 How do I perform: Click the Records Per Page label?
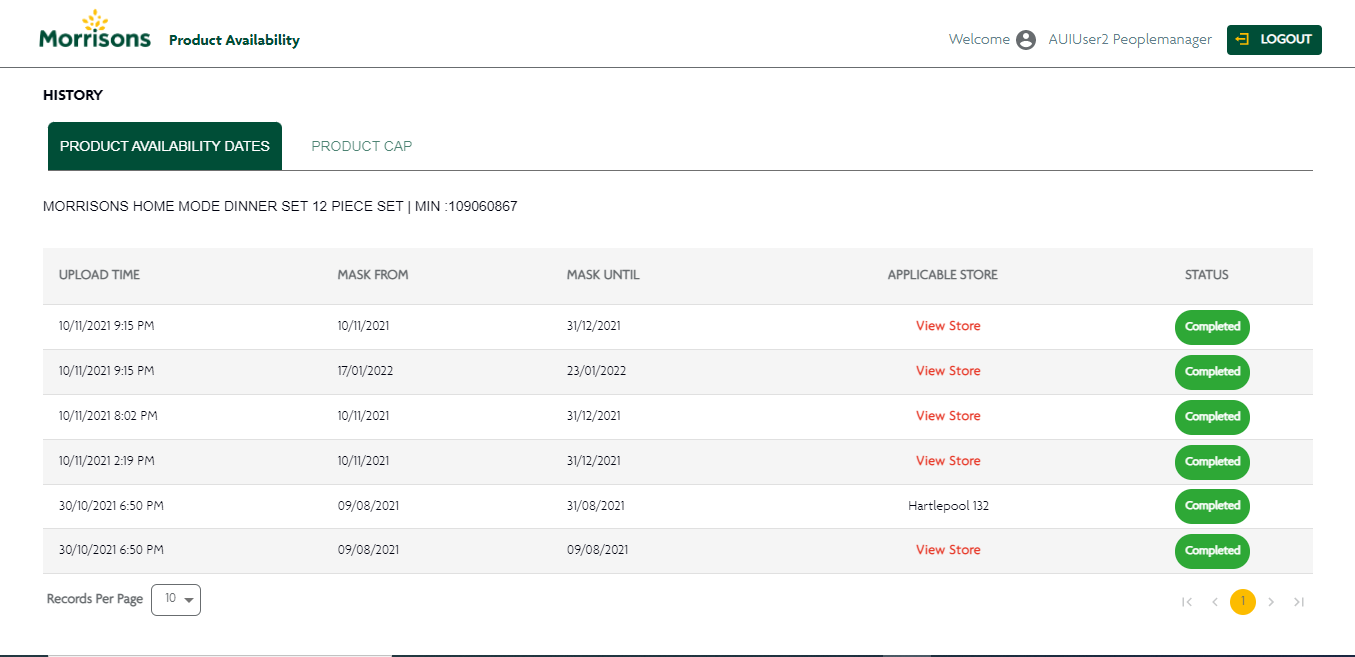95,599
